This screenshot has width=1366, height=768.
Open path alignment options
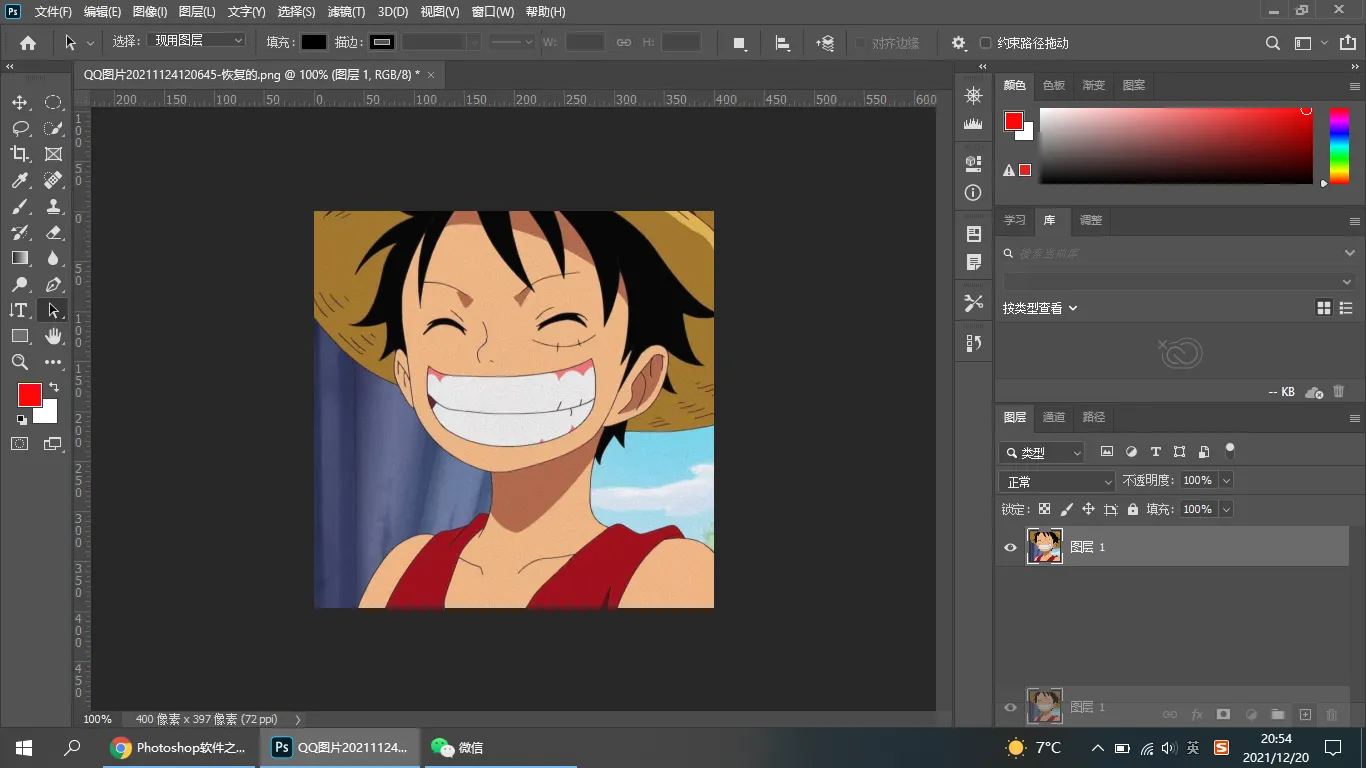783,43
